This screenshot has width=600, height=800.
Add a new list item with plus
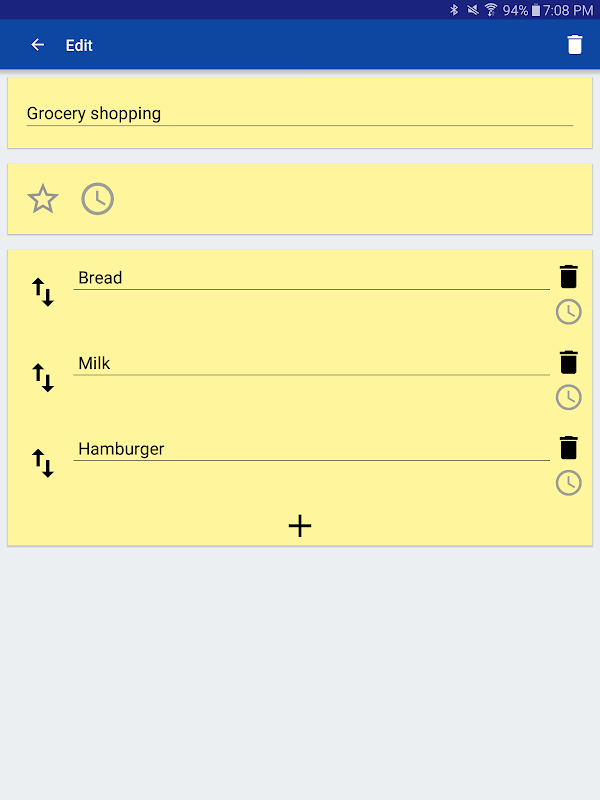(x=300, y=526)
